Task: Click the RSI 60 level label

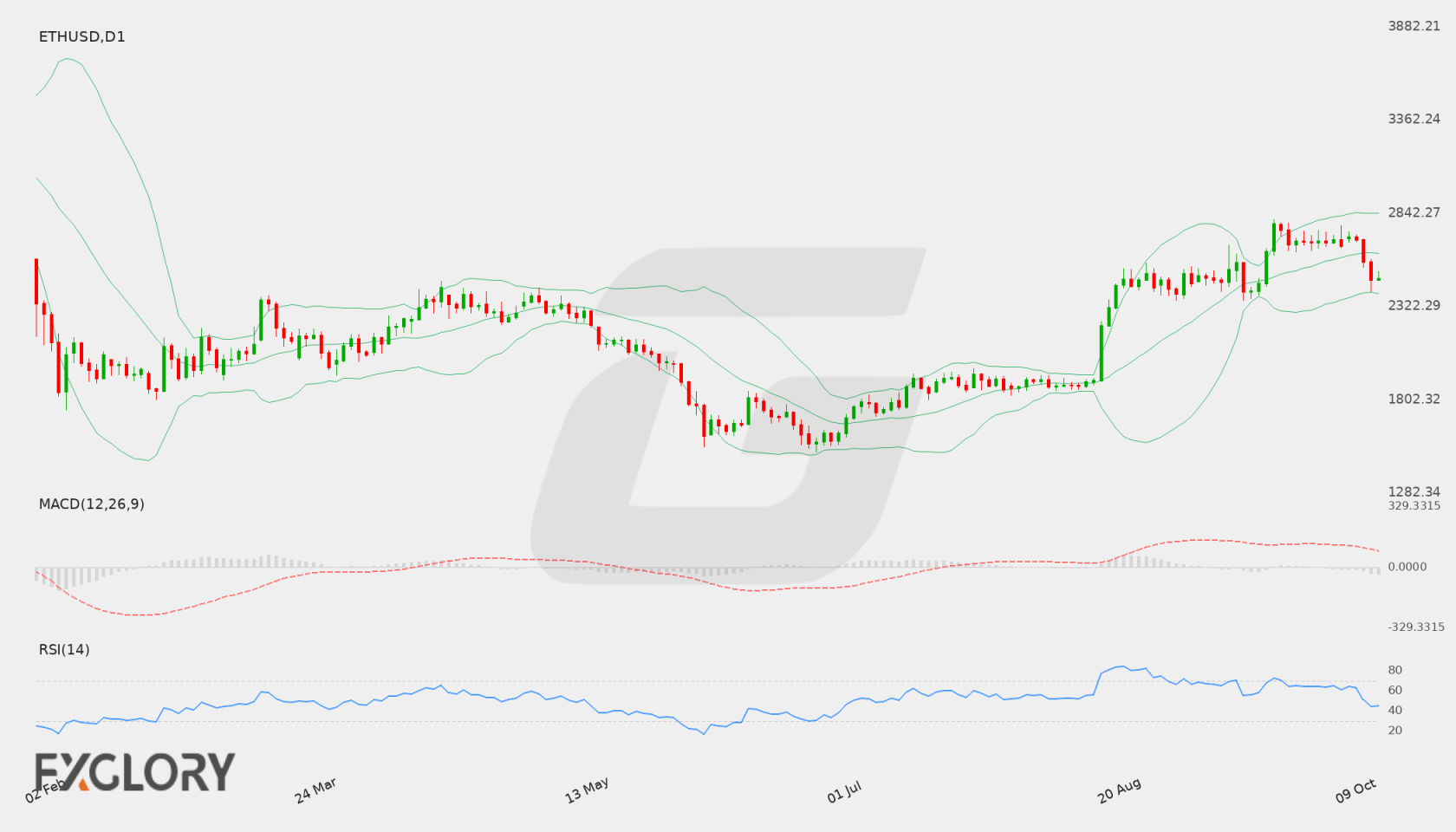Action: [x=1394, y=690]
